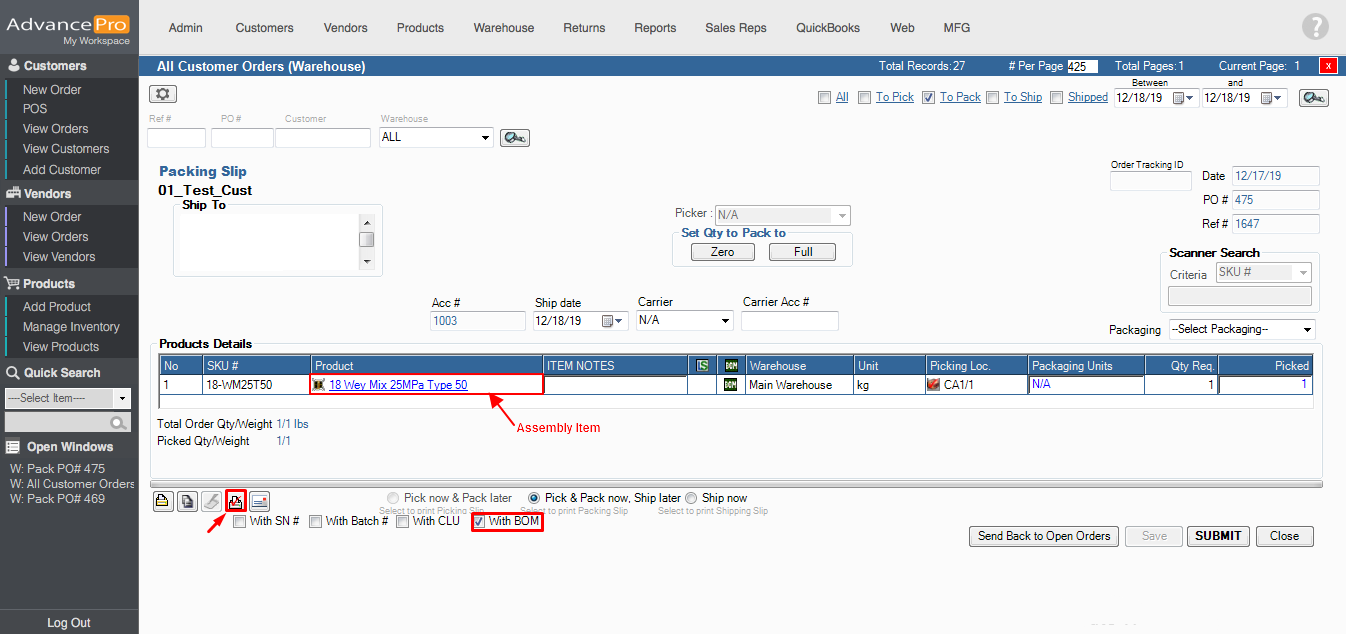Open the calendar picker for Ship date
1346x634 pixels.
tap(611, 321)
